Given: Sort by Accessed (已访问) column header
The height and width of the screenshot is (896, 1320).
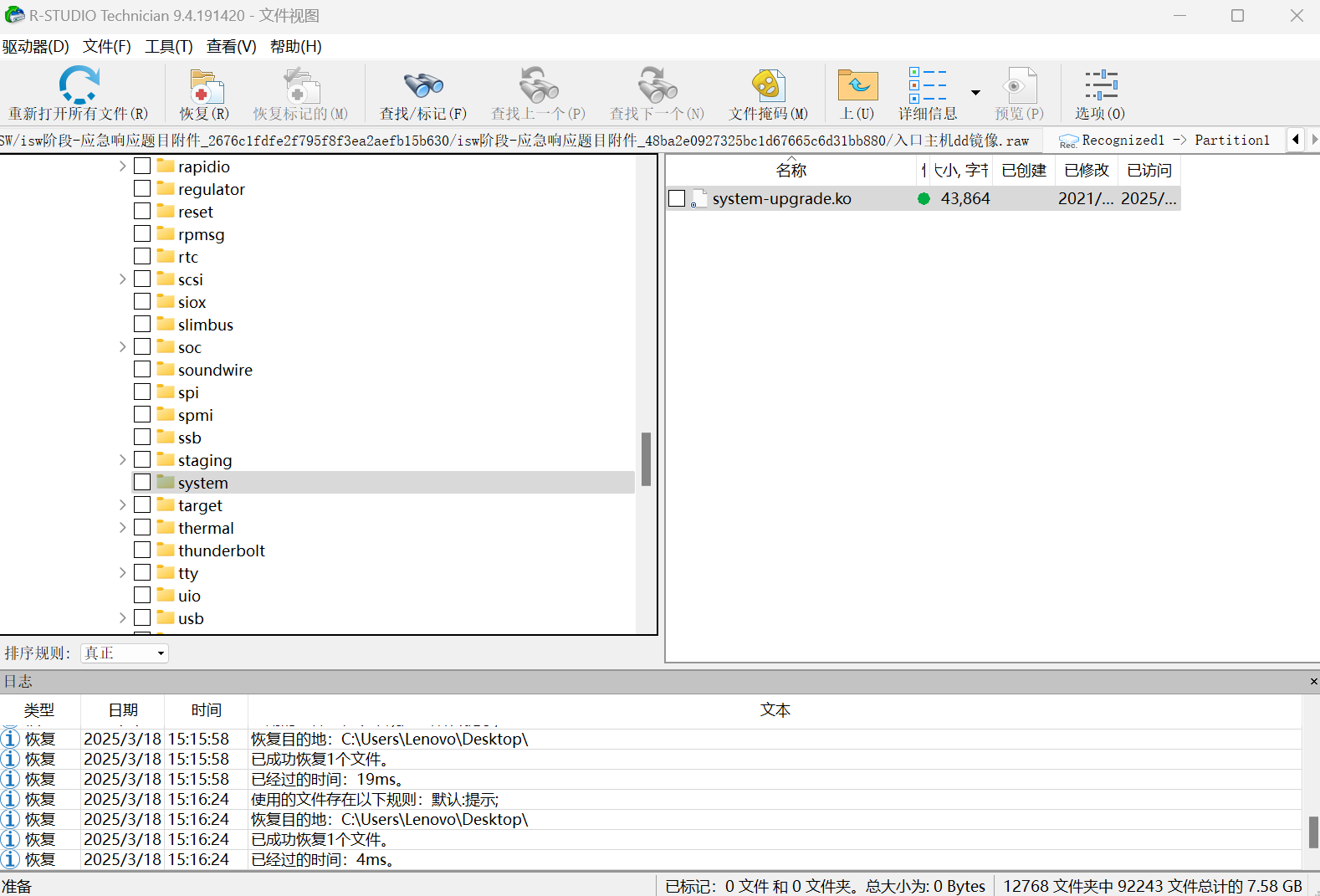Looking at the screenshot, I should click(1149, 171).
